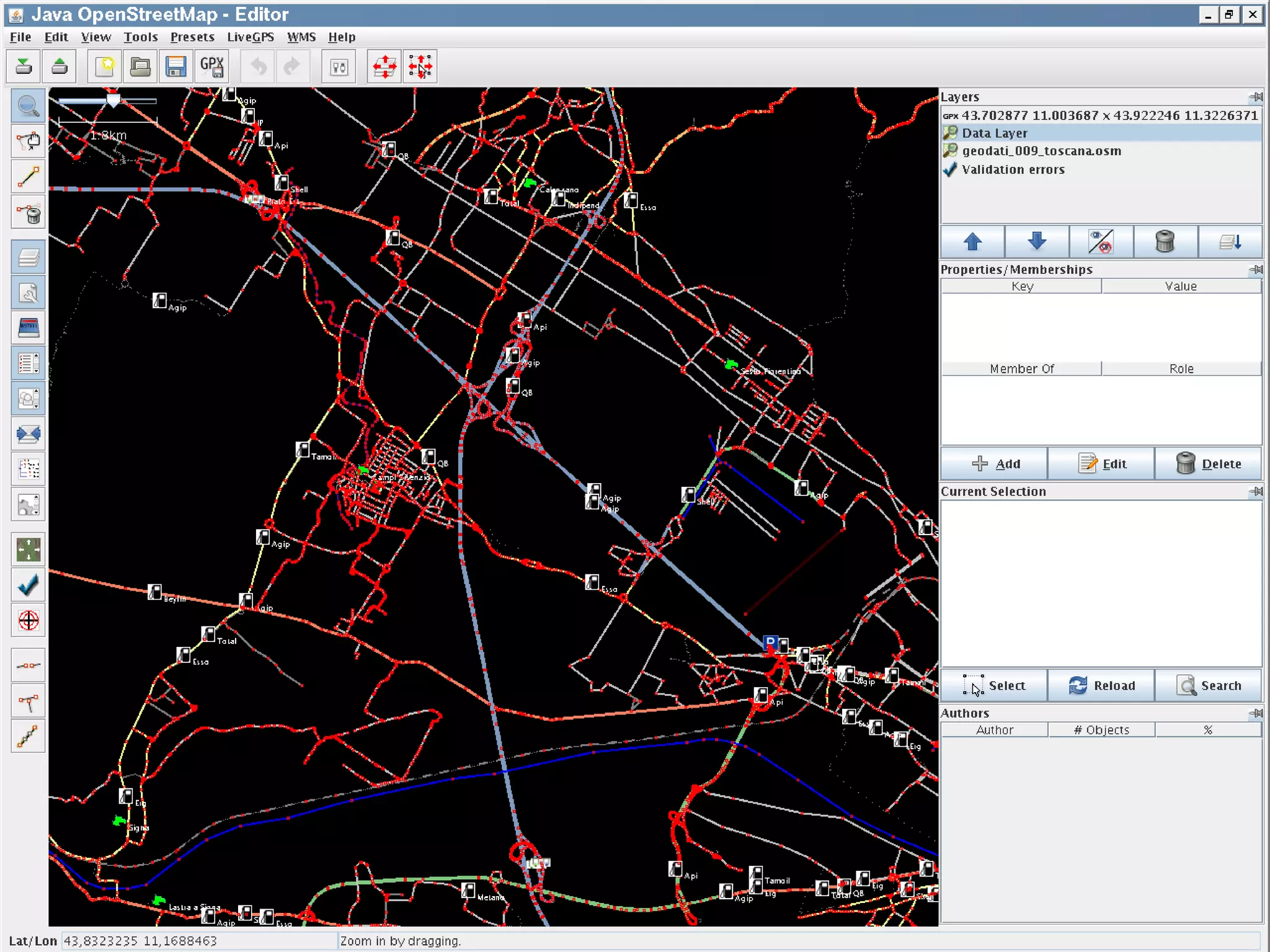The height and width of the screenshot is (952, 1270).
Task: Move the selected layer up with blue arrow
Action: (972, 241)
